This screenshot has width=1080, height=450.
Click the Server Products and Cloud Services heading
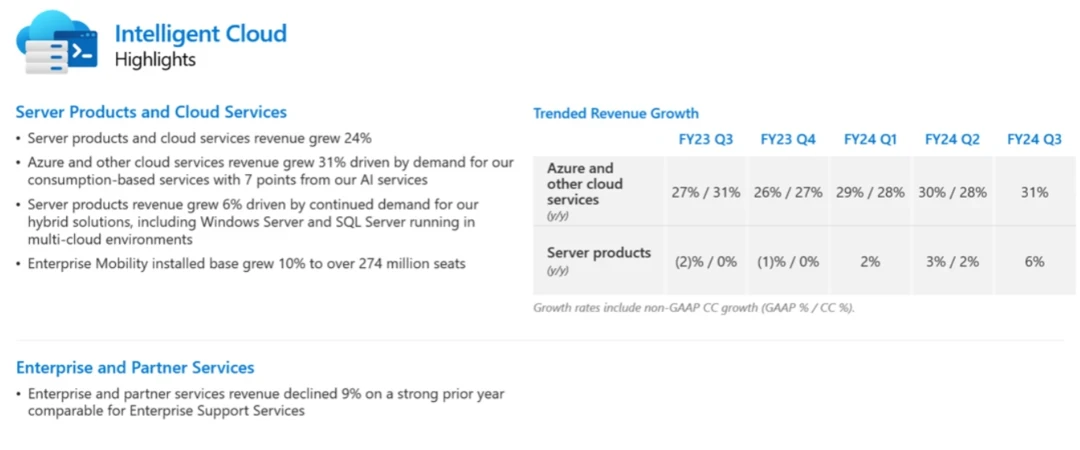151,112
